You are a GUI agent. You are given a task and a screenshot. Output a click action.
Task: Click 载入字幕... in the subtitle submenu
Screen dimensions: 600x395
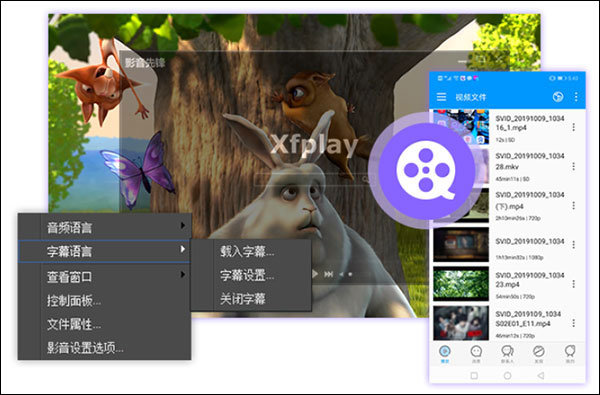(251, 251)
